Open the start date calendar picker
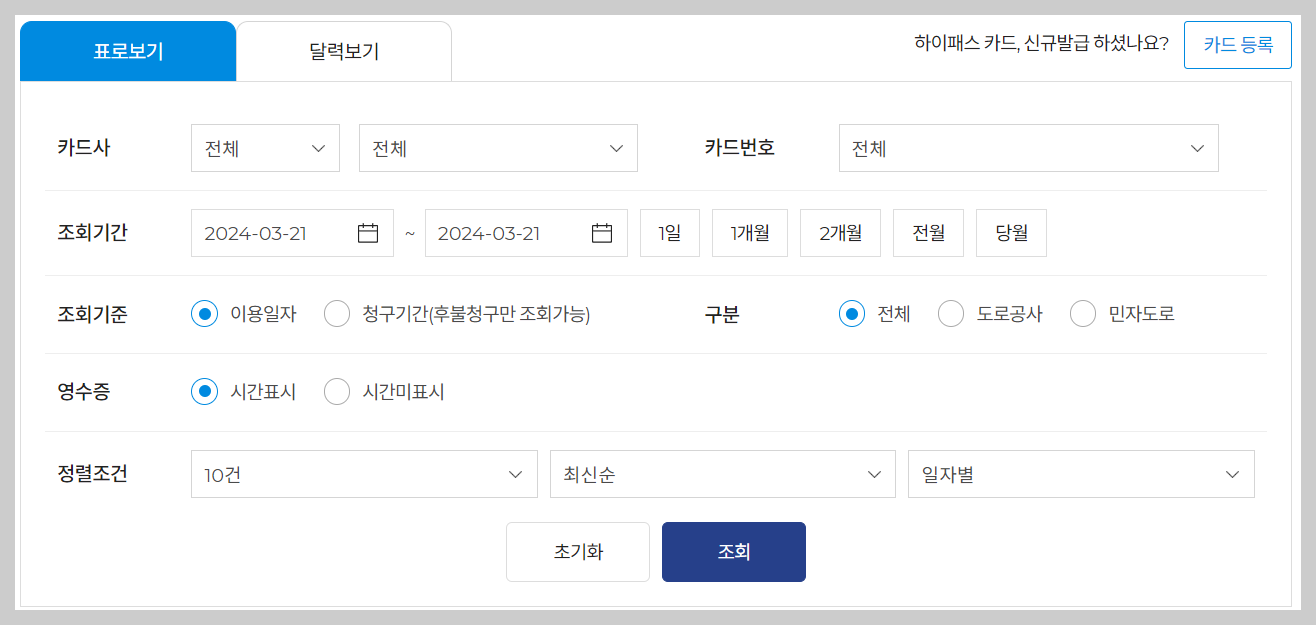1316x625 pixels. coord(367,232)
